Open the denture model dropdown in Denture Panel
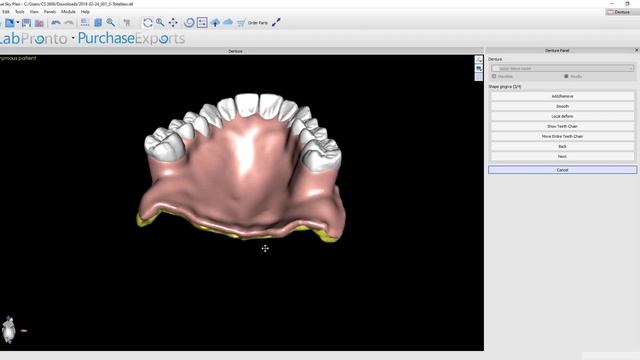The height and width of the screenshot is (360, 640). pos(562,69)
